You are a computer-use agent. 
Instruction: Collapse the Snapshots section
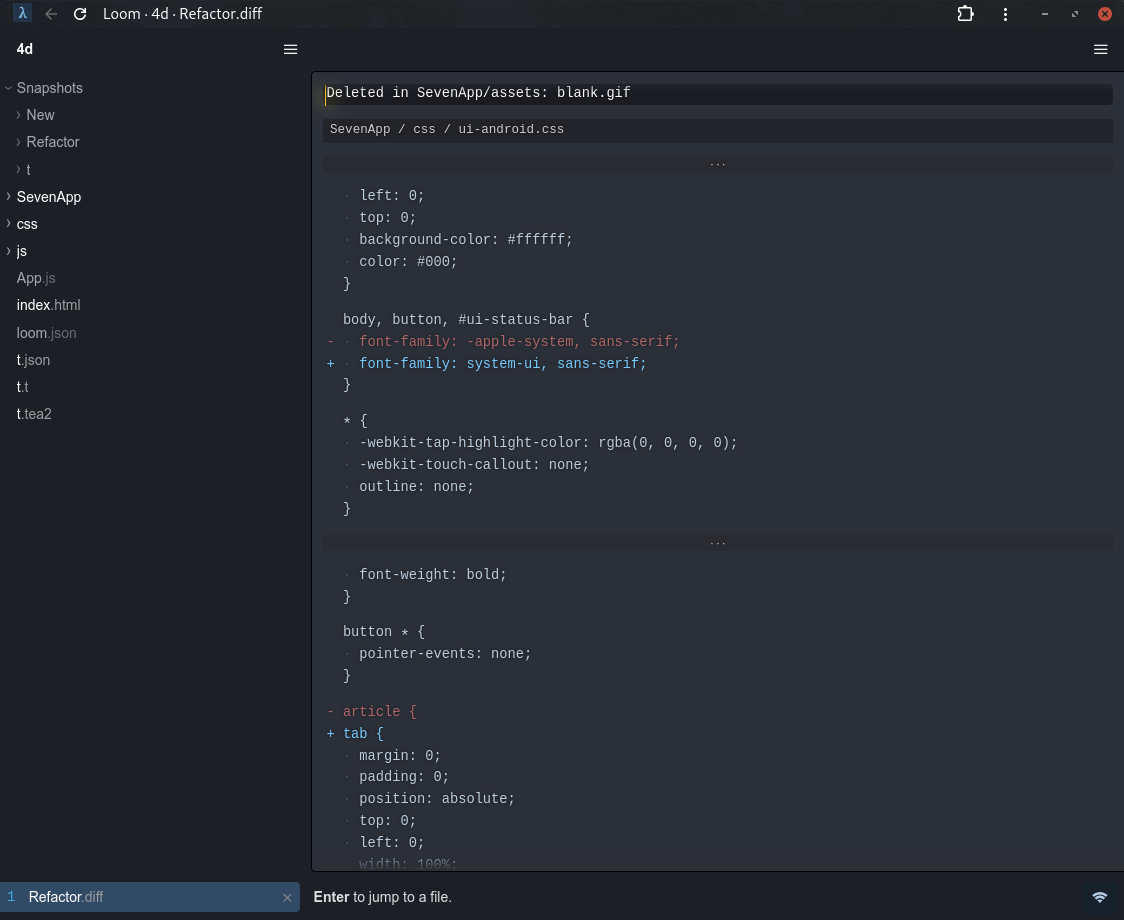pos(9,88)
